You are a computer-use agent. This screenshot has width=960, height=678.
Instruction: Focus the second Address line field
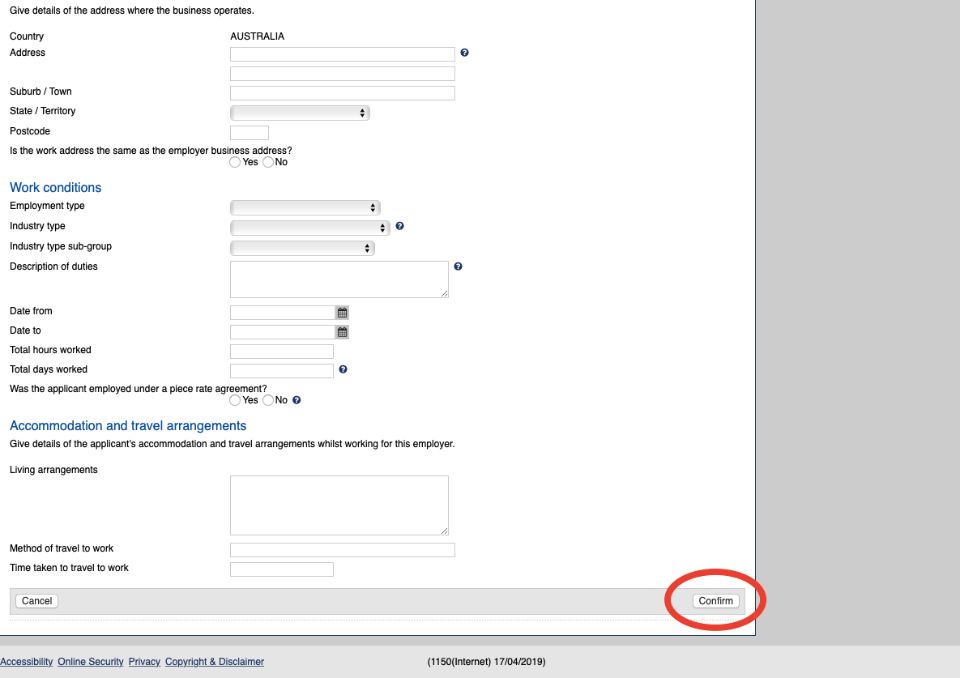(x=342, y=74)
